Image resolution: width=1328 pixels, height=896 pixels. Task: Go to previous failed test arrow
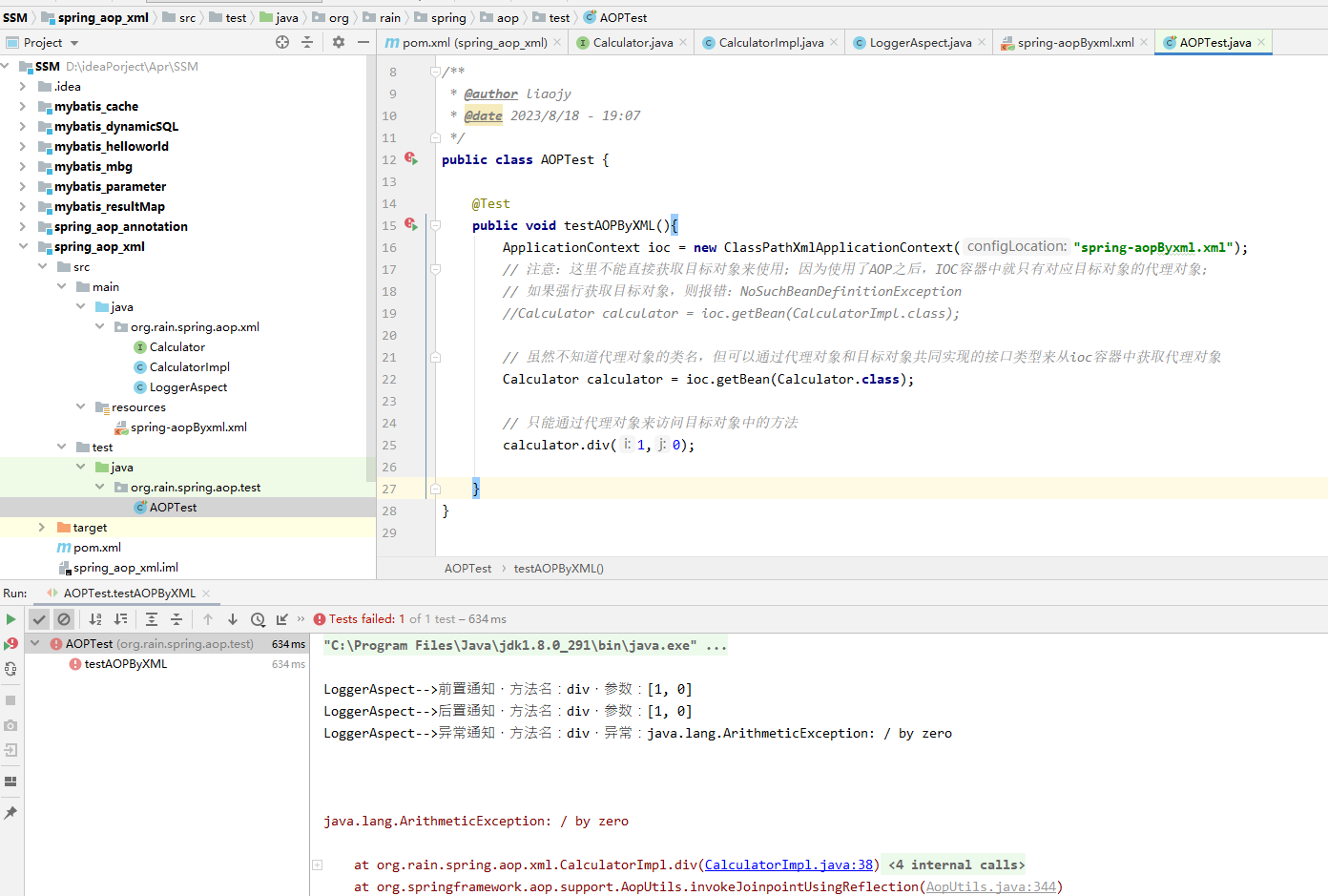(x=208, y=619)
